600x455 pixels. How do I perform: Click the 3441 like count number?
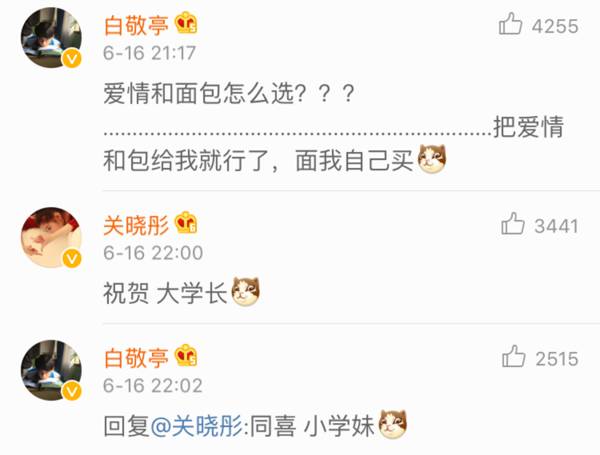point(556,226)
